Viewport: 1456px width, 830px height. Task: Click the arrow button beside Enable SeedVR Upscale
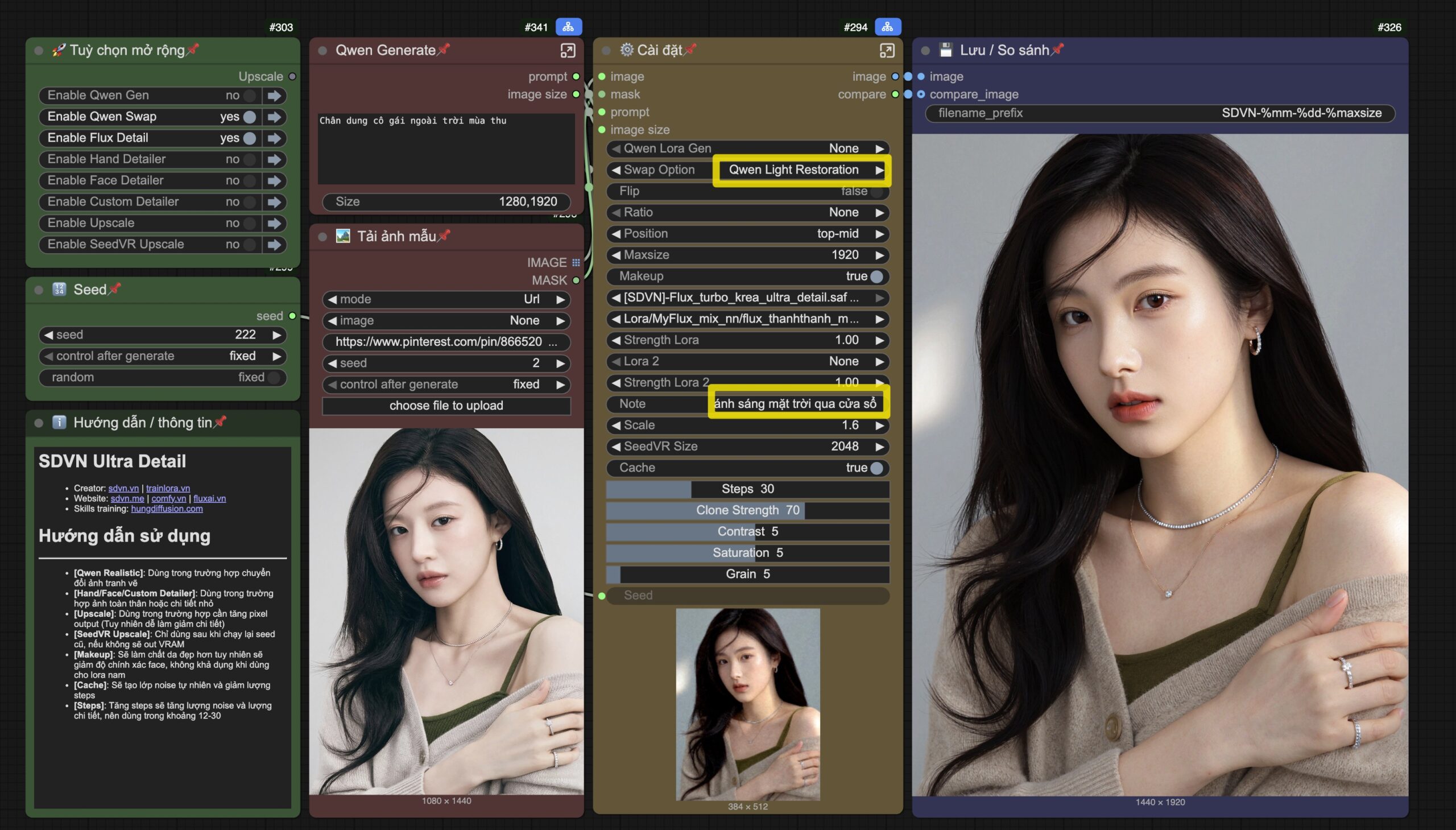275,245
